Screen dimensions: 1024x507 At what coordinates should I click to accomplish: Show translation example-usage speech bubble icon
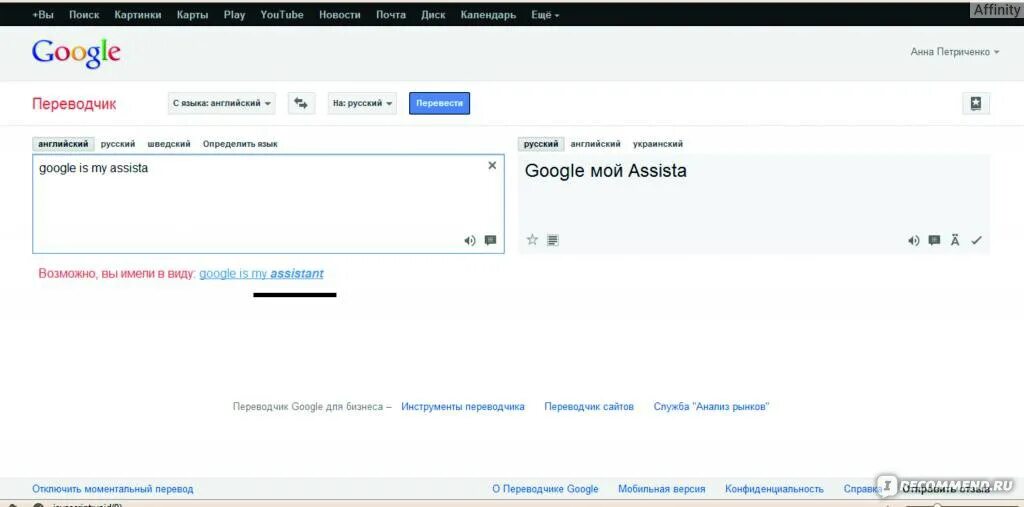click(x=935, y=240)
